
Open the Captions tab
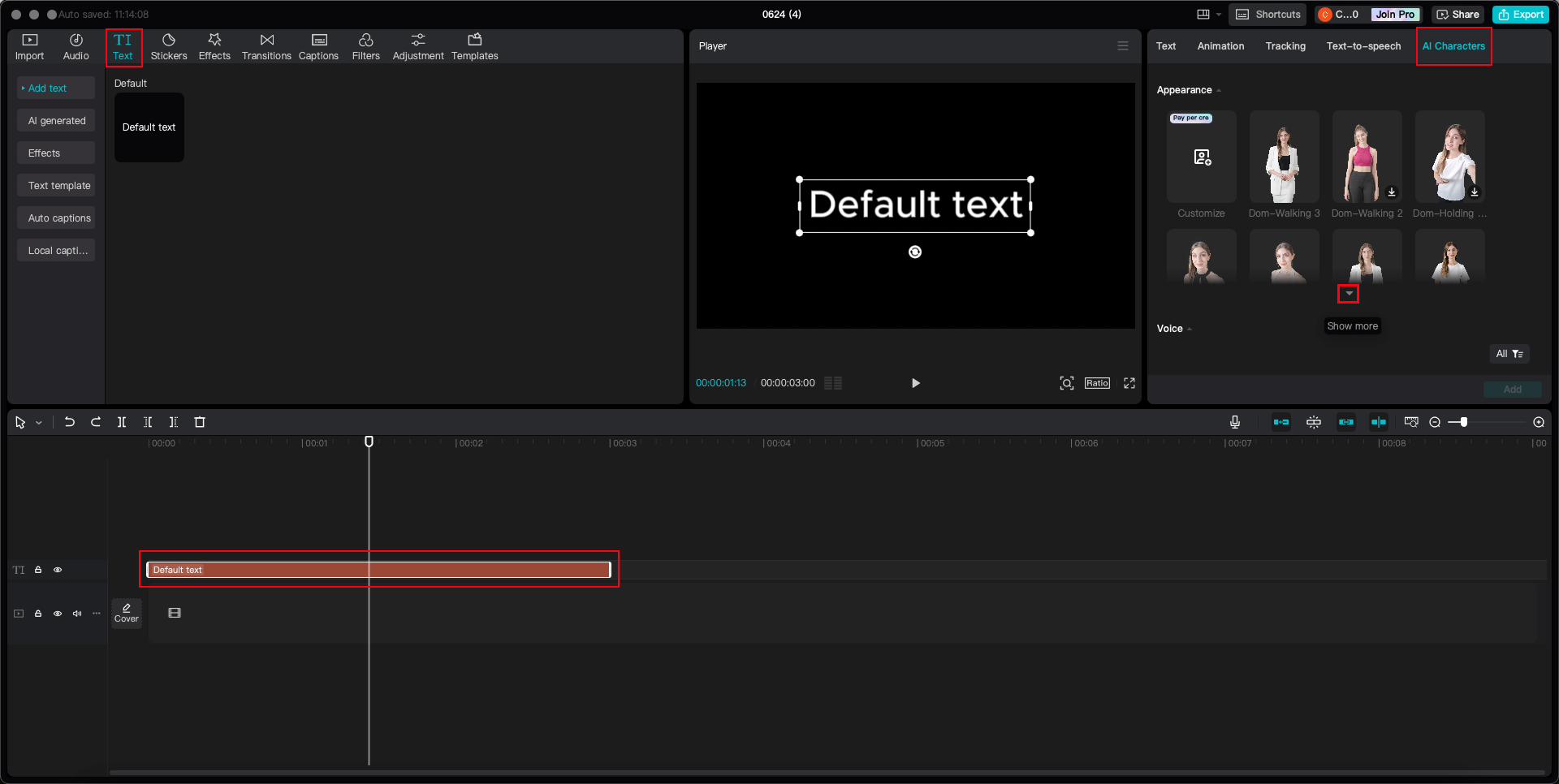[x=318, y=47]
